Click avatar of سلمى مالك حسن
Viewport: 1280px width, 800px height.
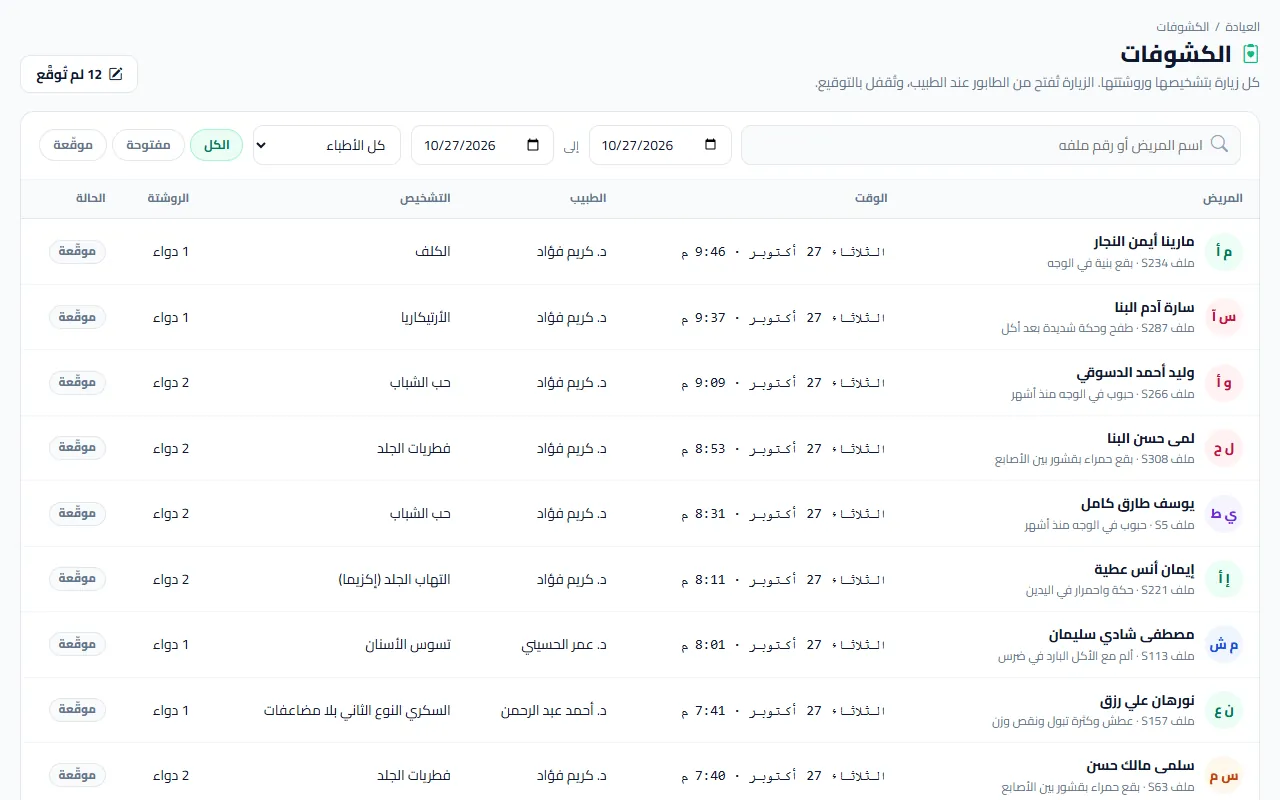1224,776
